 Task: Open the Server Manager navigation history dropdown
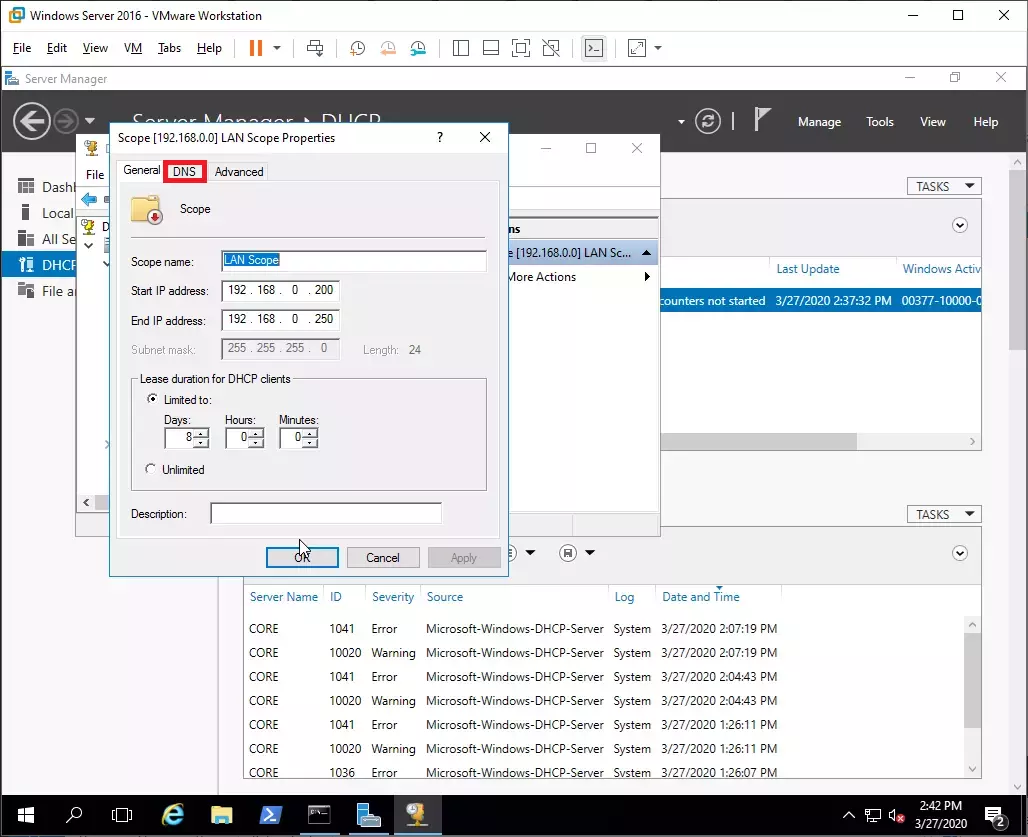[90, 121]
